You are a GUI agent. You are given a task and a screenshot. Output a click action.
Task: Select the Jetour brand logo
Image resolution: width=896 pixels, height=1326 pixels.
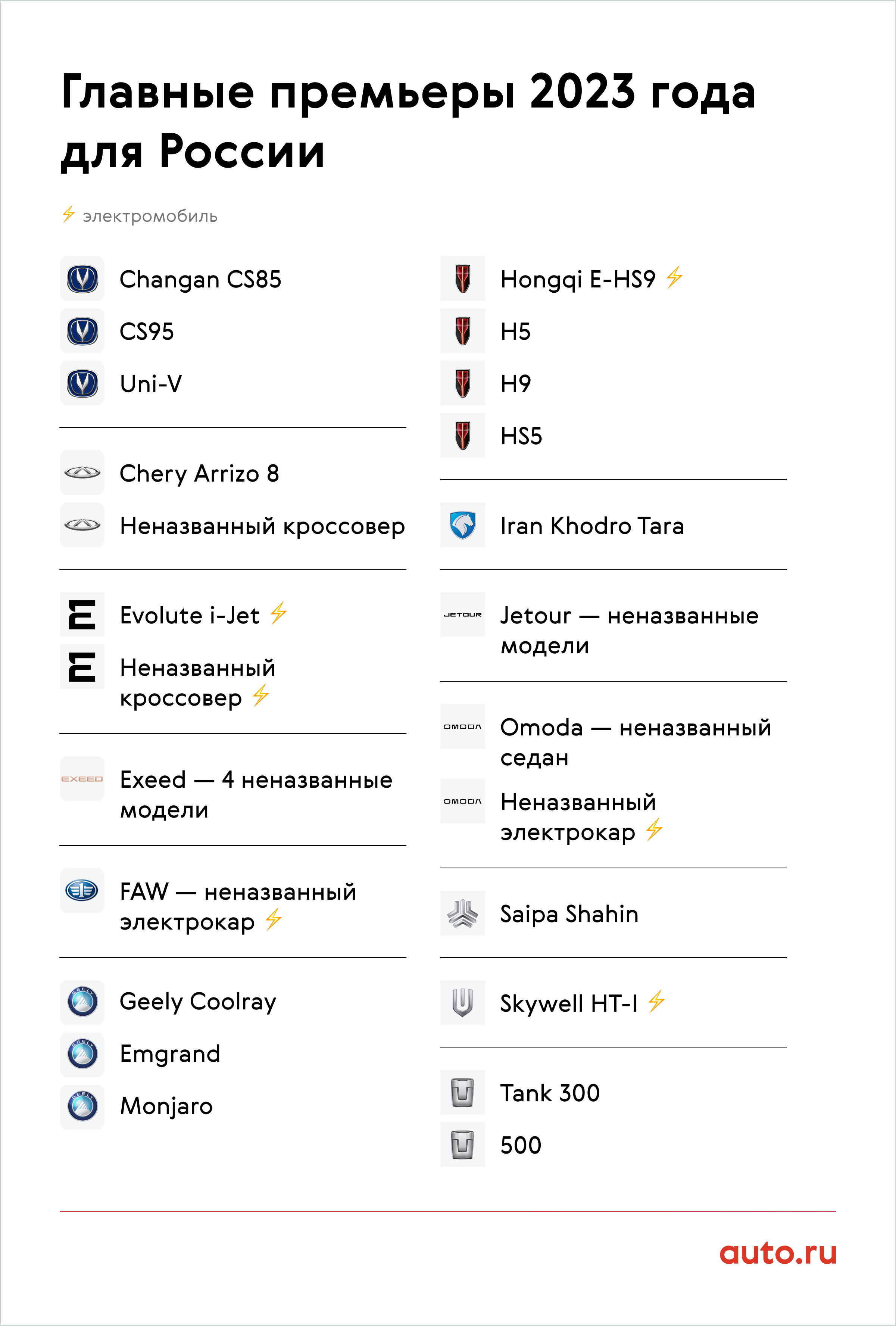click(462, 614)
